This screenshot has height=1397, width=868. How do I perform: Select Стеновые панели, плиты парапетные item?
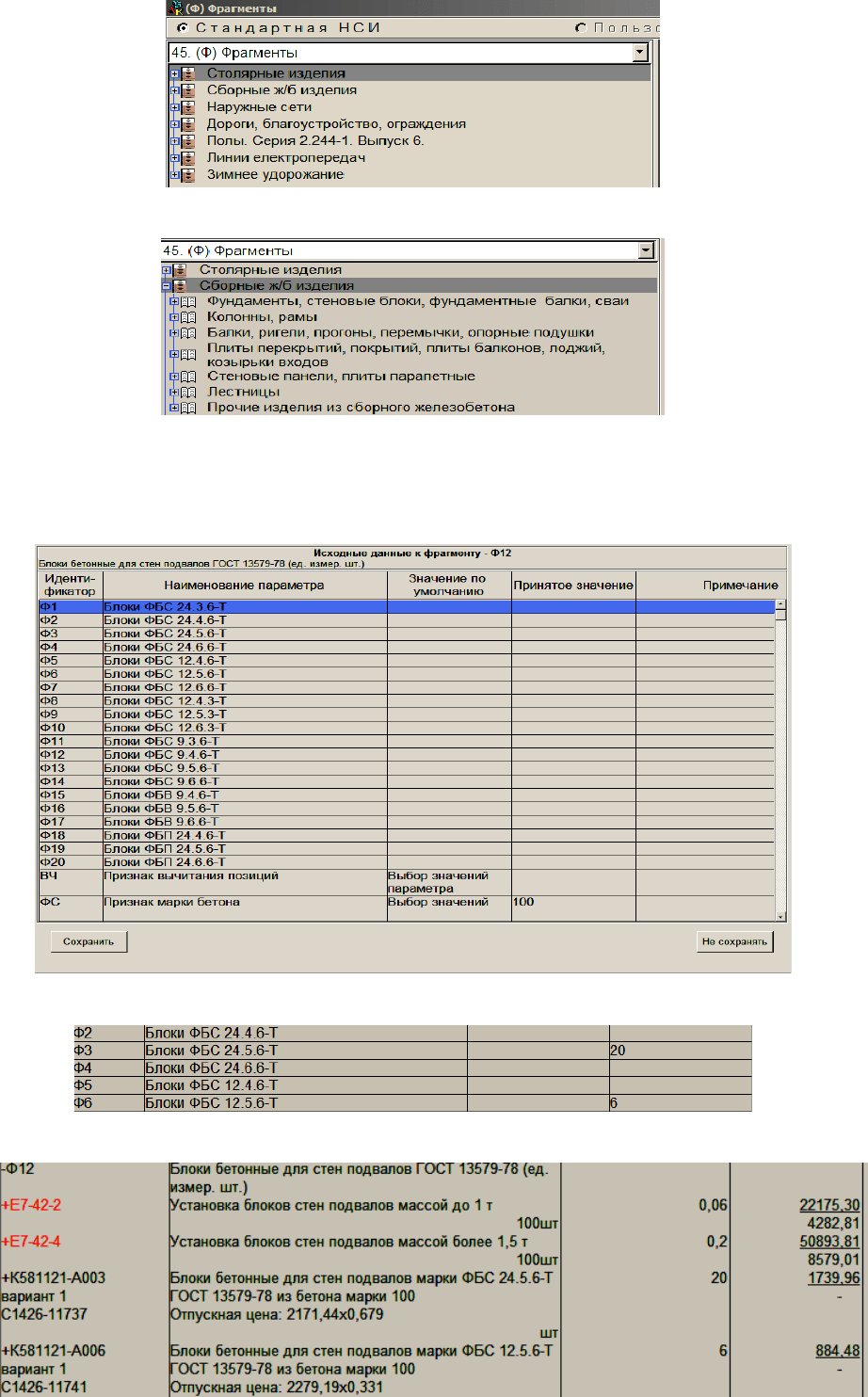(x=341, y=377)
